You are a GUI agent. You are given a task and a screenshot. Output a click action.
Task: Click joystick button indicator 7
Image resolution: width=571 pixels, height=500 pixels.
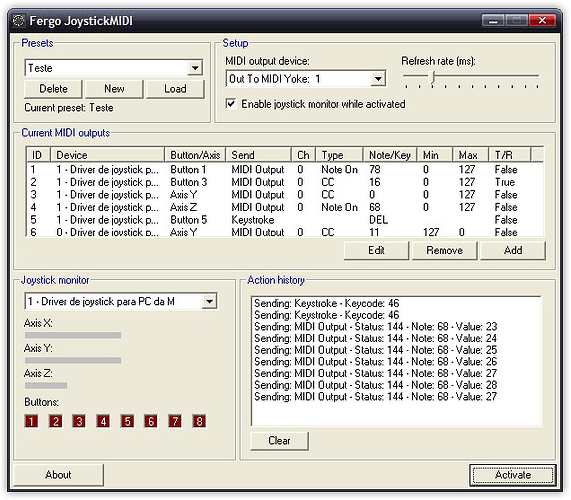click(x=175, y=421)
